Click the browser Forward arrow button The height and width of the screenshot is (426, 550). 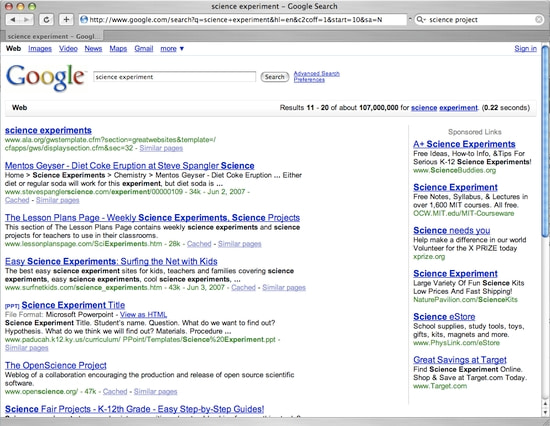[27, 20]
